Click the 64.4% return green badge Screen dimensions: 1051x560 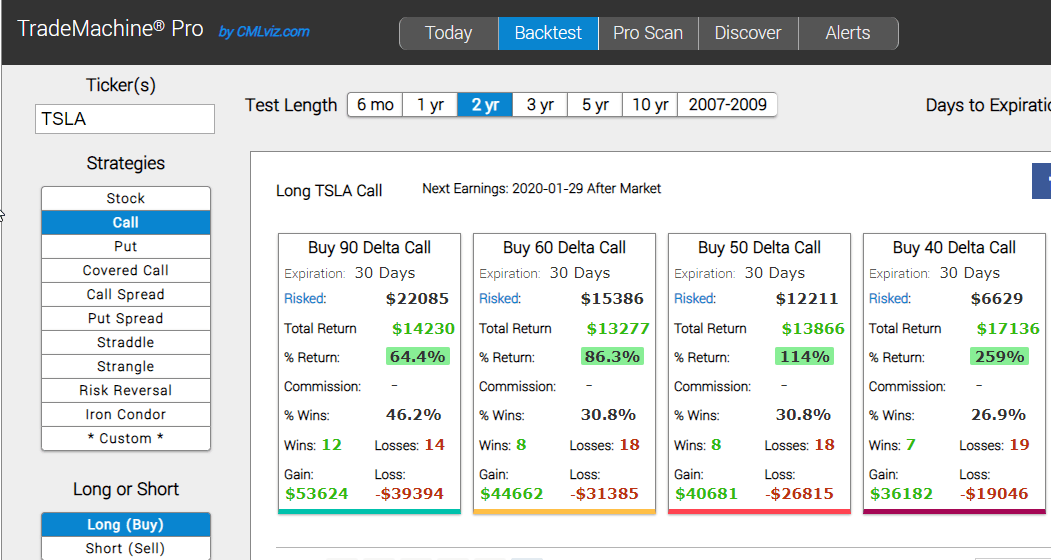click(x=417, y=356)
